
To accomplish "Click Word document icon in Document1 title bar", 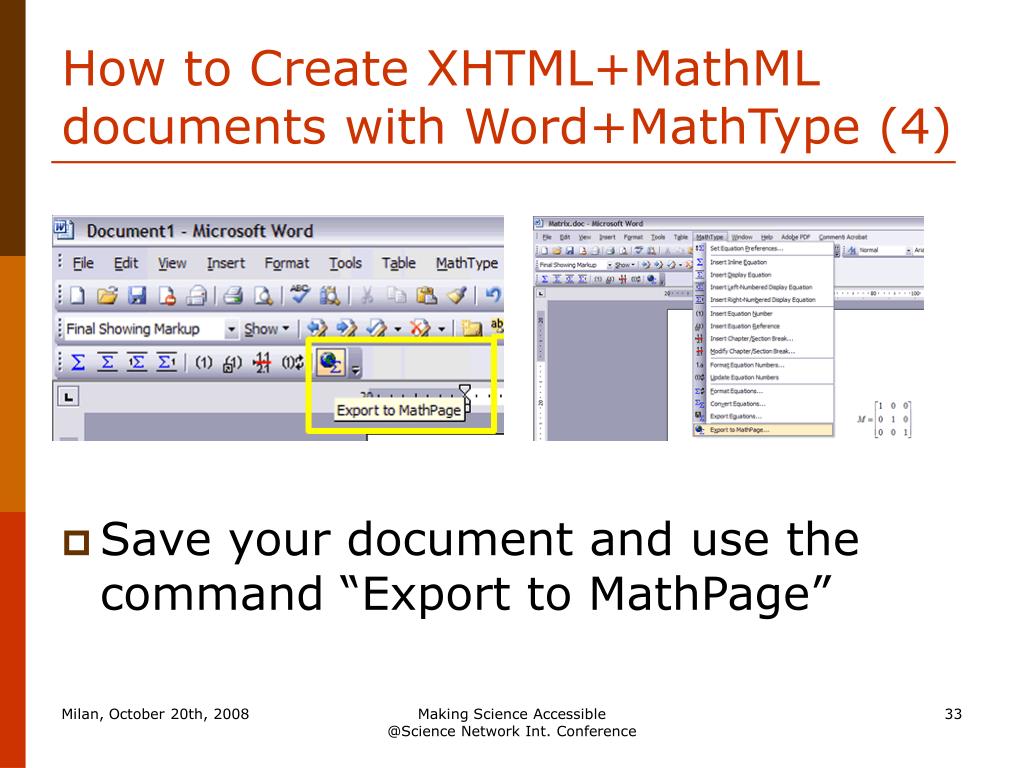I will point(63,230).
